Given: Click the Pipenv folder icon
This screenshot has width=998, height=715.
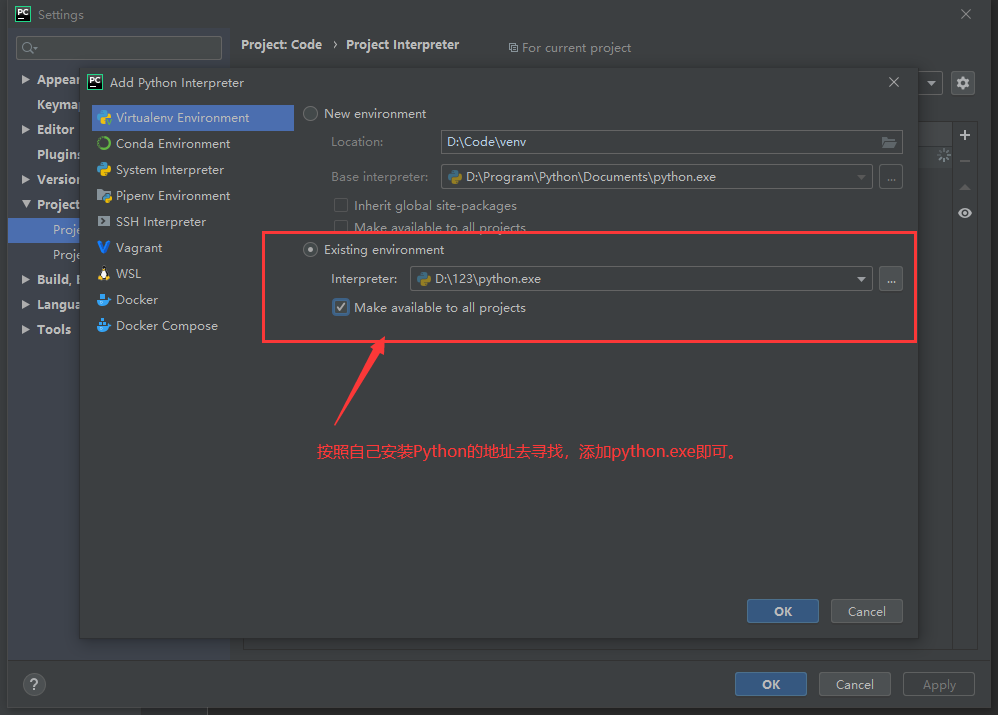Looking at the screenshot, I should click(104, 195).
